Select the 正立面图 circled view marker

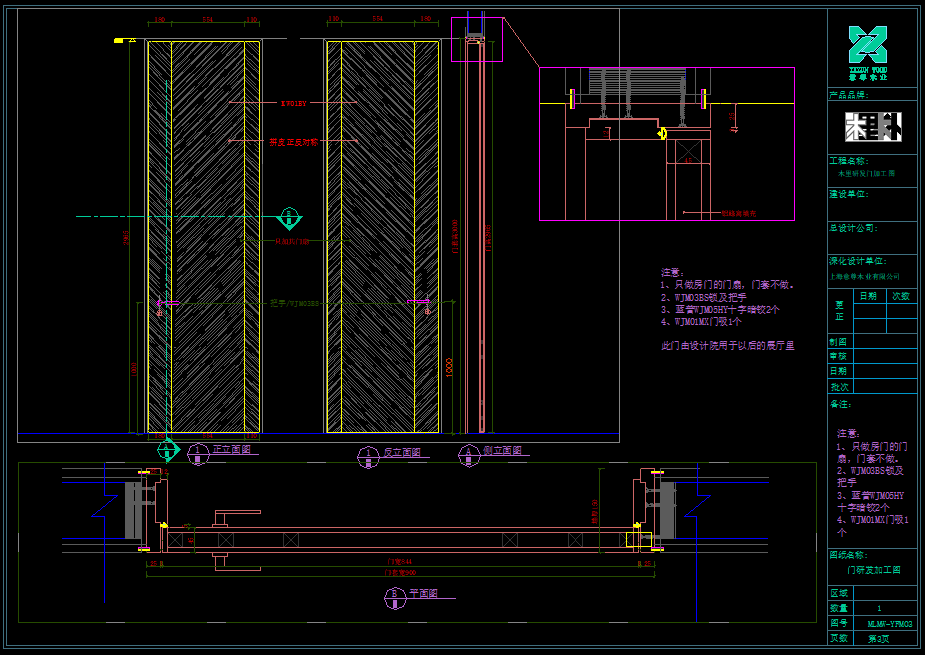pos(197,454)
